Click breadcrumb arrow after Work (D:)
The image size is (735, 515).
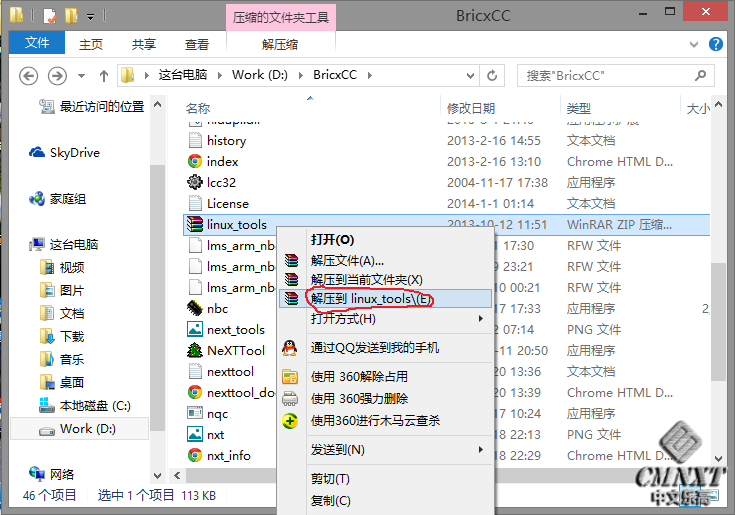pyautogui.click(x=300, y=75)
